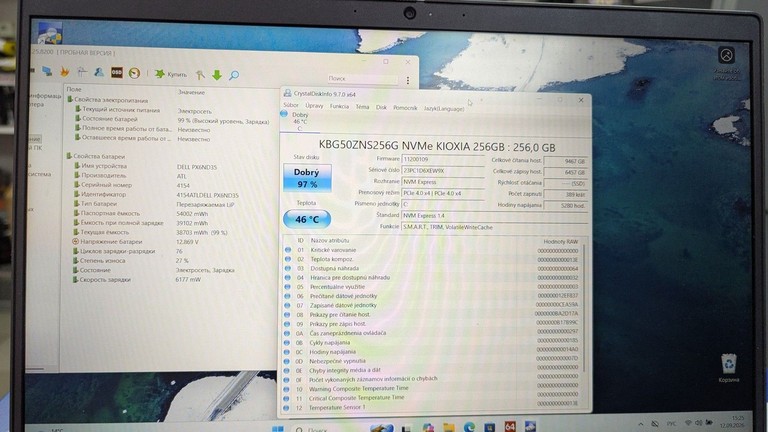Click the Dobrý 97 % health status button
The image size is (768, 432).
click(307, 178)
